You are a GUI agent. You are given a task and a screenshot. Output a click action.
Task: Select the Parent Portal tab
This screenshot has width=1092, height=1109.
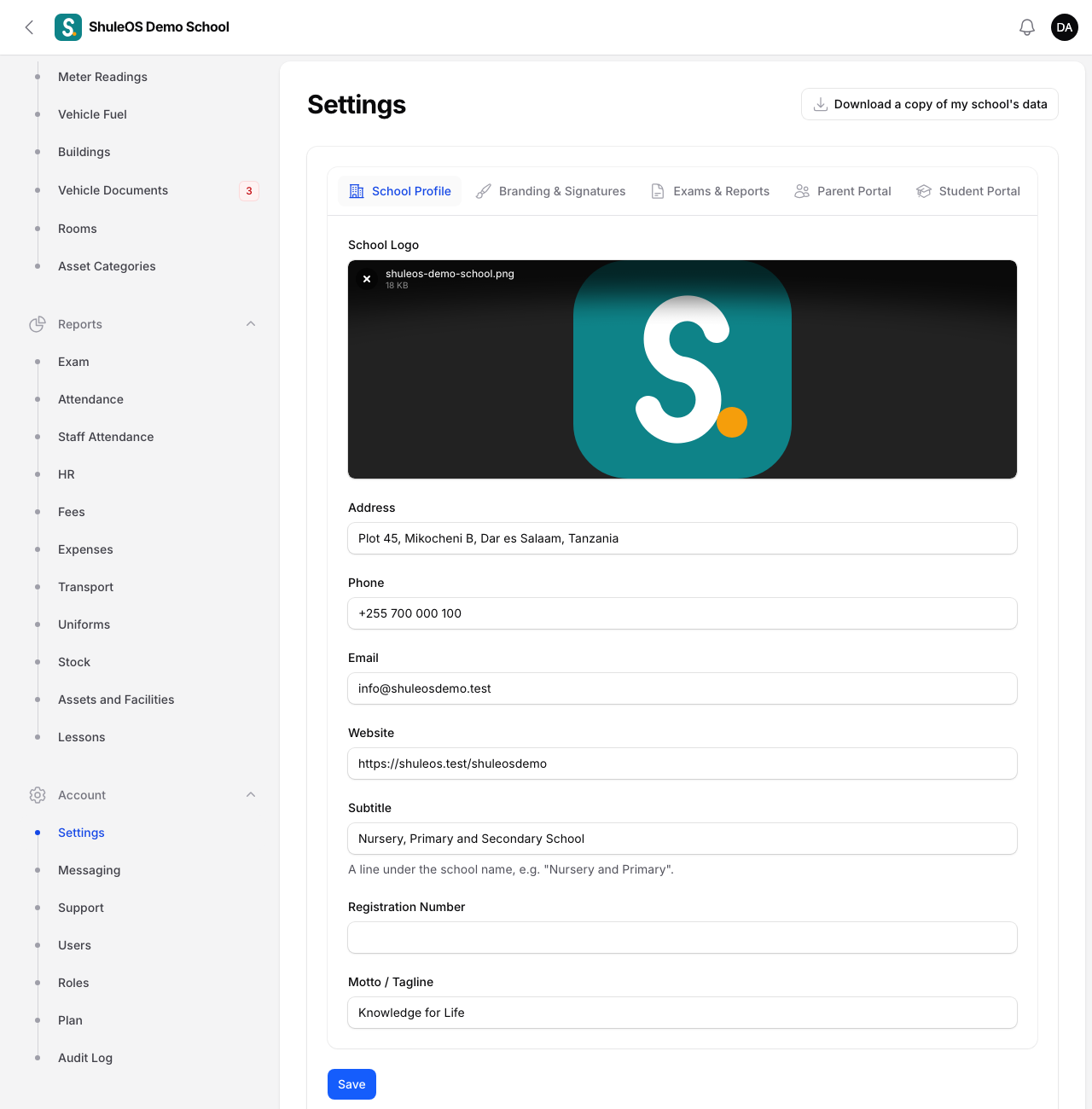point(843,191)
